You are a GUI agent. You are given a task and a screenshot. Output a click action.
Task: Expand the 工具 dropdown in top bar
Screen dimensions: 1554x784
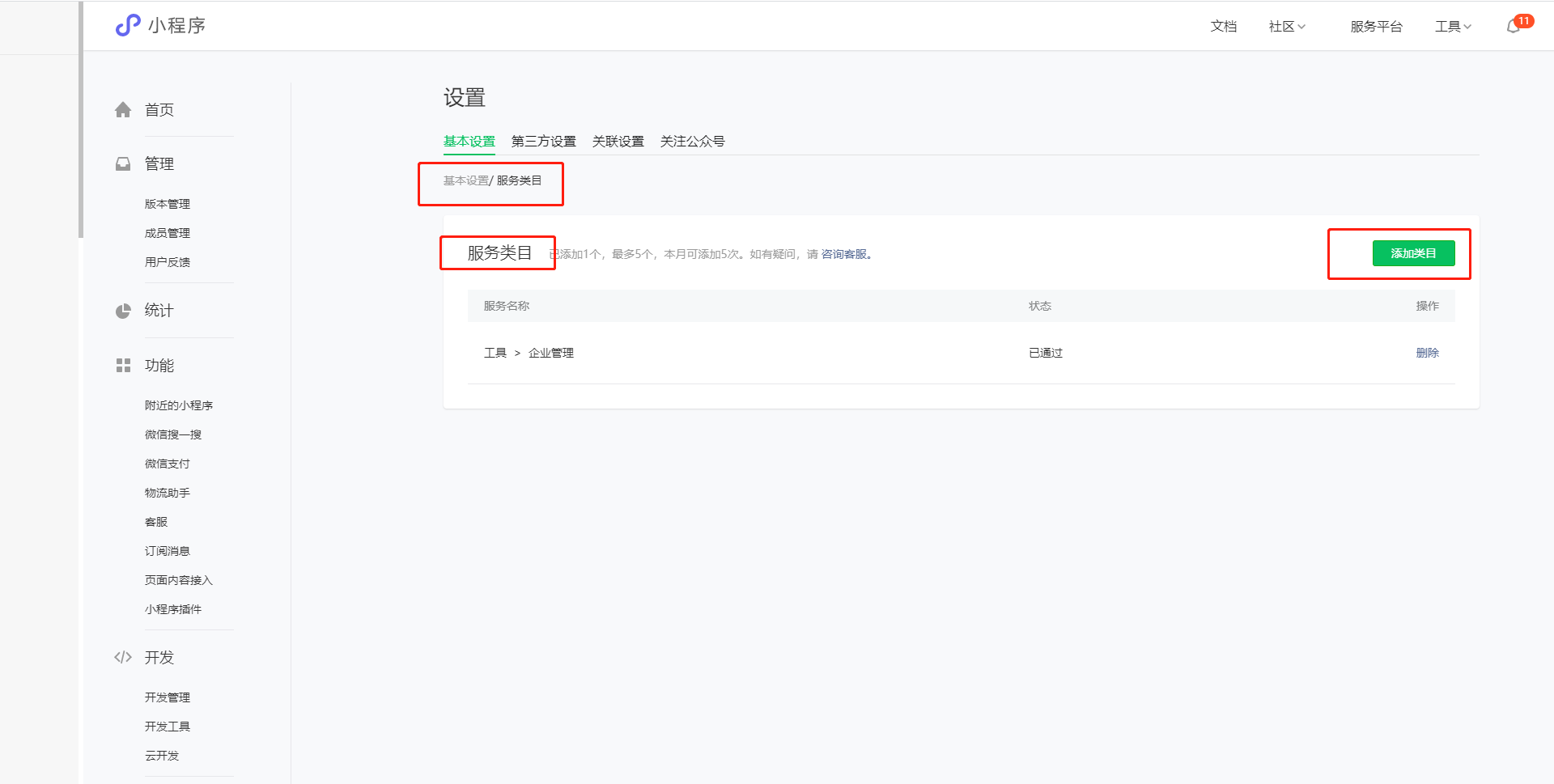click(1453, 27)
